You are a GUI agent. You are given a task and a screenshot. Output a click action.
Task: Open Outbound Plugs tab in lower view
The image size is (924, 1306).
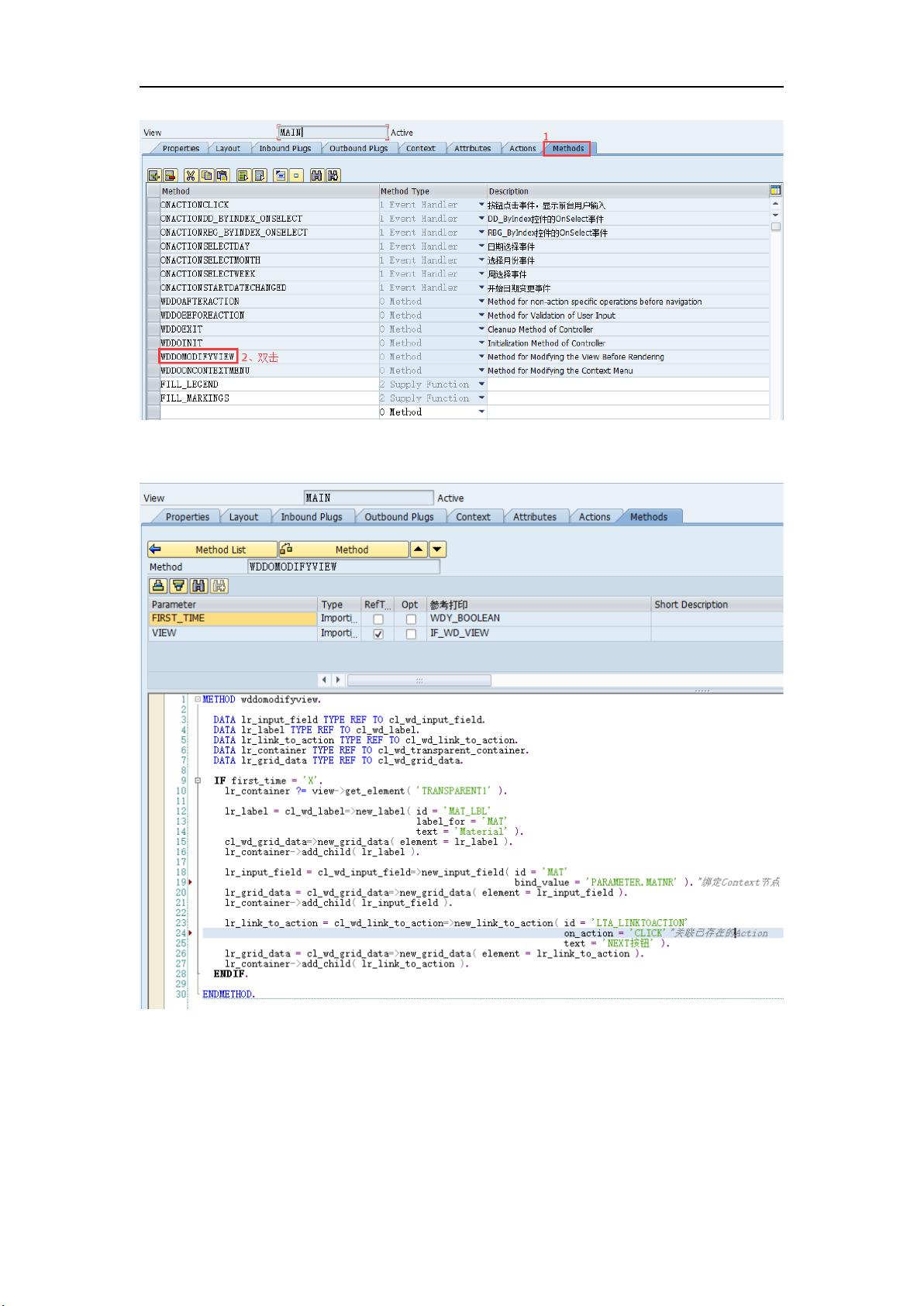(x=399, y=517)
